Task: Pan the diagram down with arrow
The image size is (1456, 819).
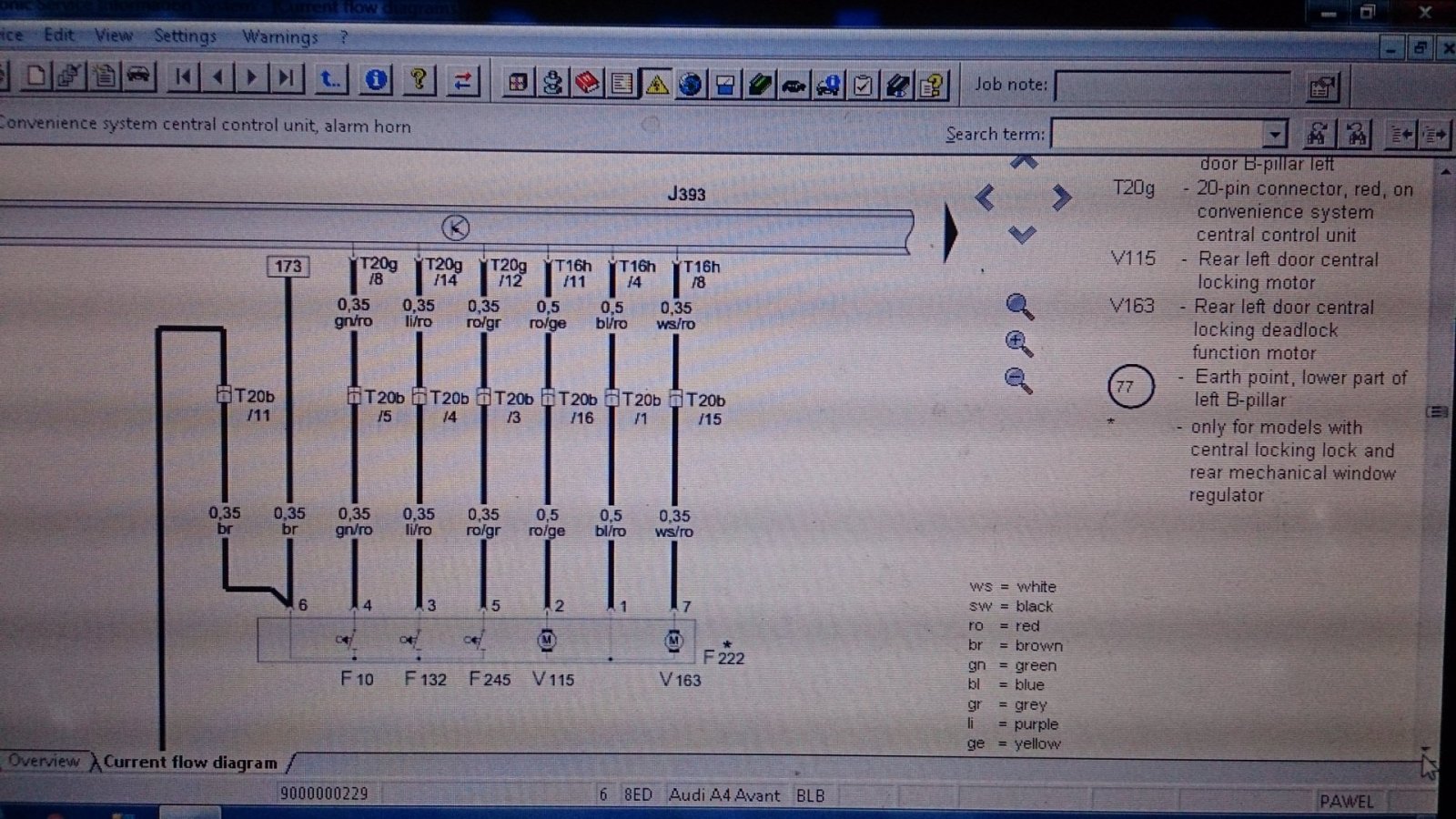Action: [x=1022, y=234]
